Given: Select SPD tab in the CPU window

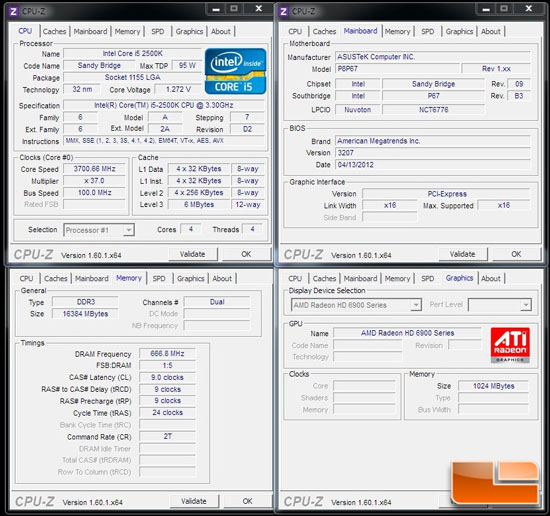Looking at the screenshot, I should click(157, 31).
